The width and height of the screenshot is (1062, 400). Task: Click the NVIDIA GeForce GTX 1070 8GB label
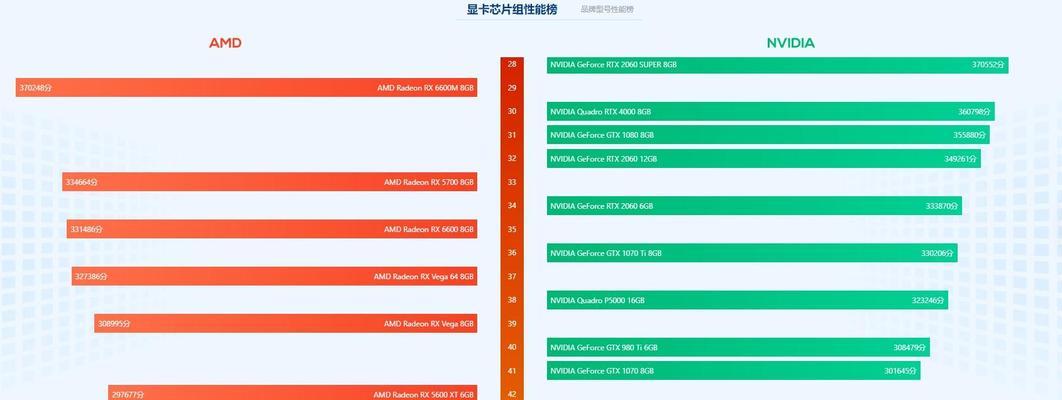point(602,371)
